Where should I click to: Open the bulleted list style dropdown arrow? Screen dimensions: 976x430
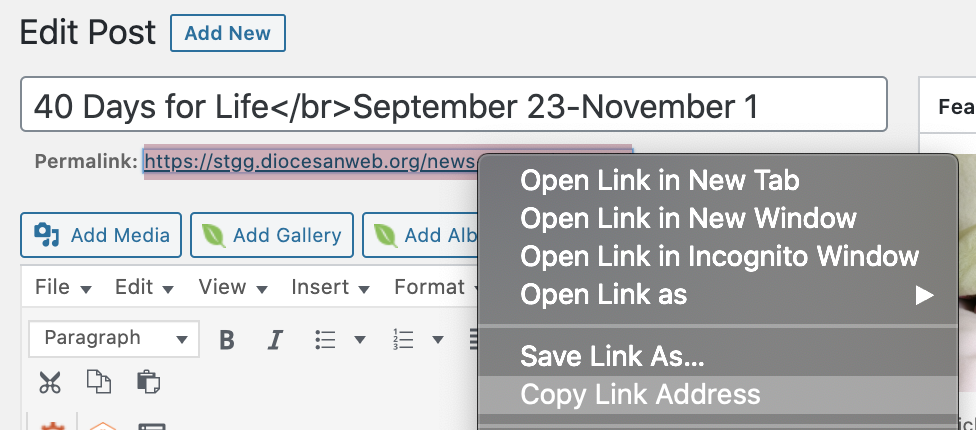point(359,340)
